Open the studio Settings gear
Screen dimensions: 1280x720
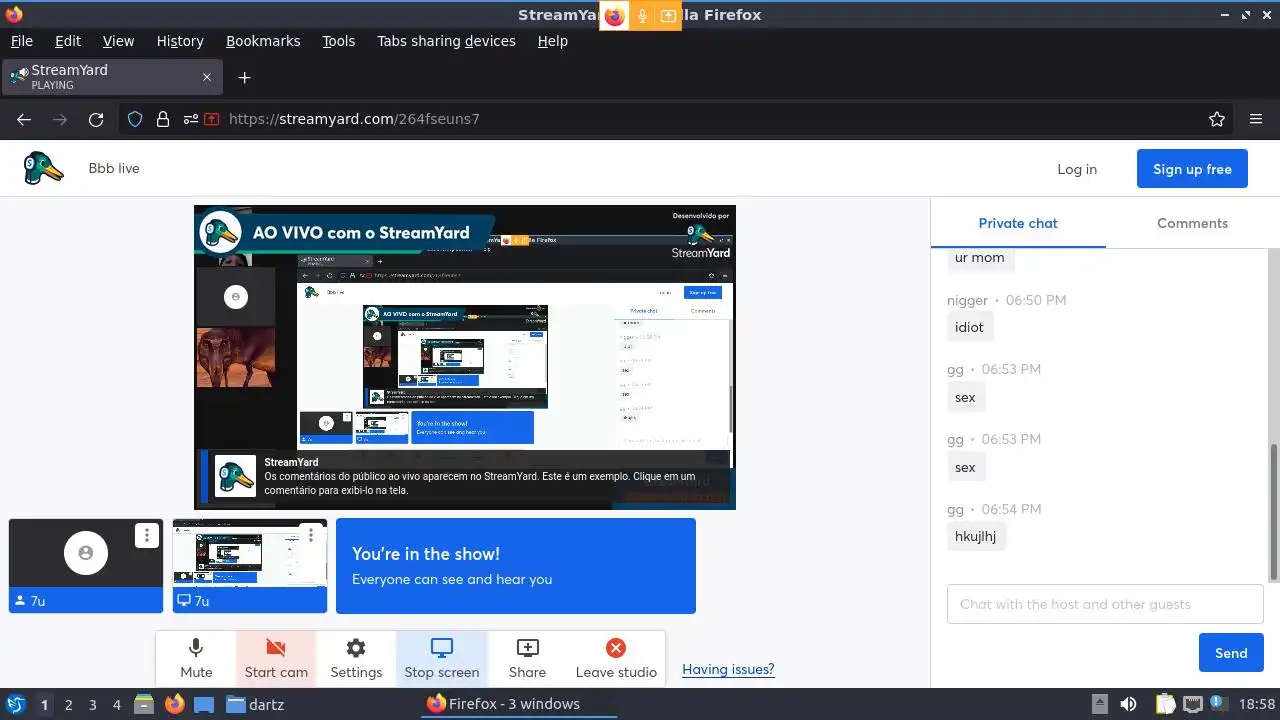coord(356,659)
